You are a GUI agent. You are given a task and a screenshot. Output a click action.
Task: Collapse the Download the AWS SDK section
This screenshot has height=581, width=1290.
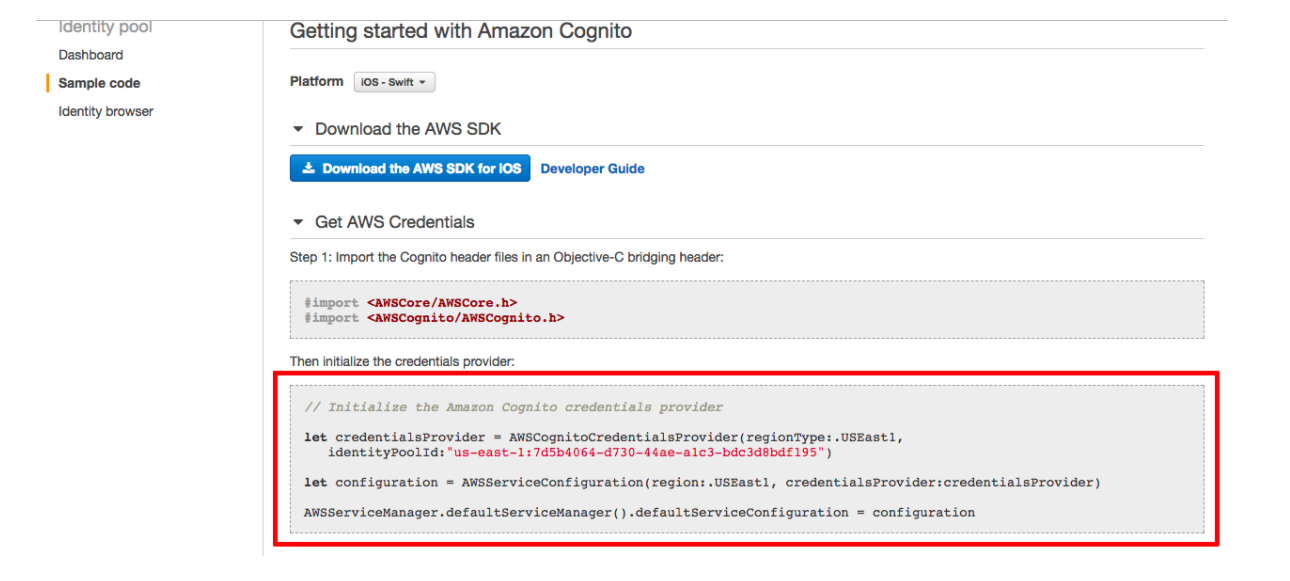click(297, 129)
